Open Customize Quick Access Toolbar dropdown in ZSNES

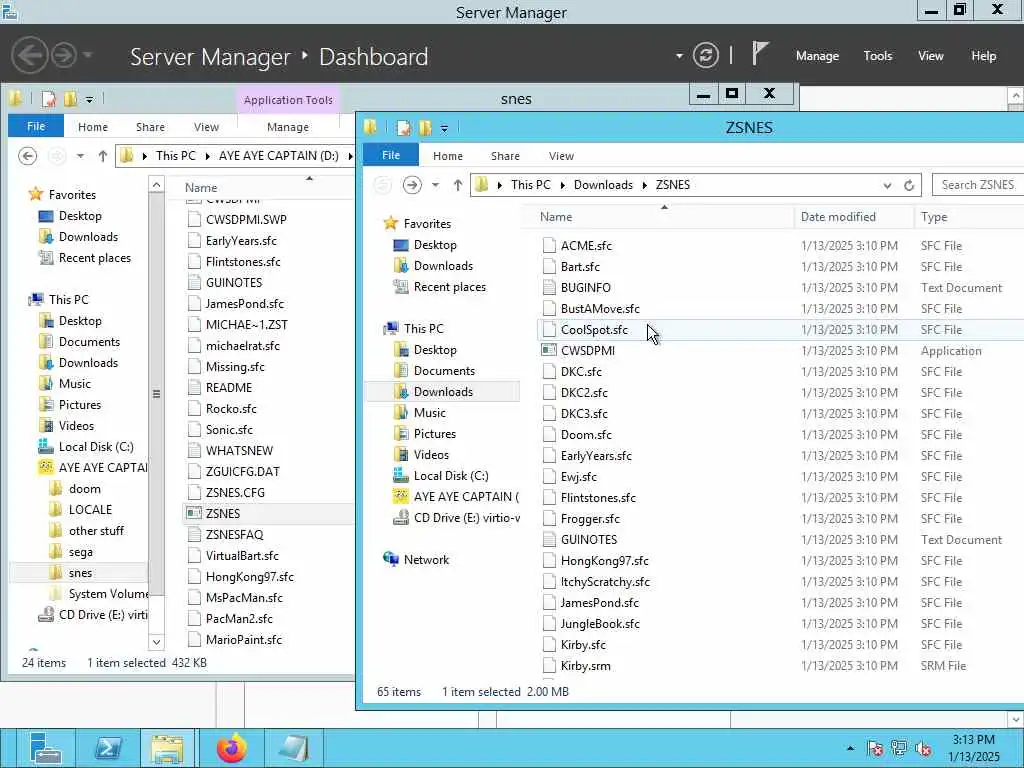click(444, 129)
